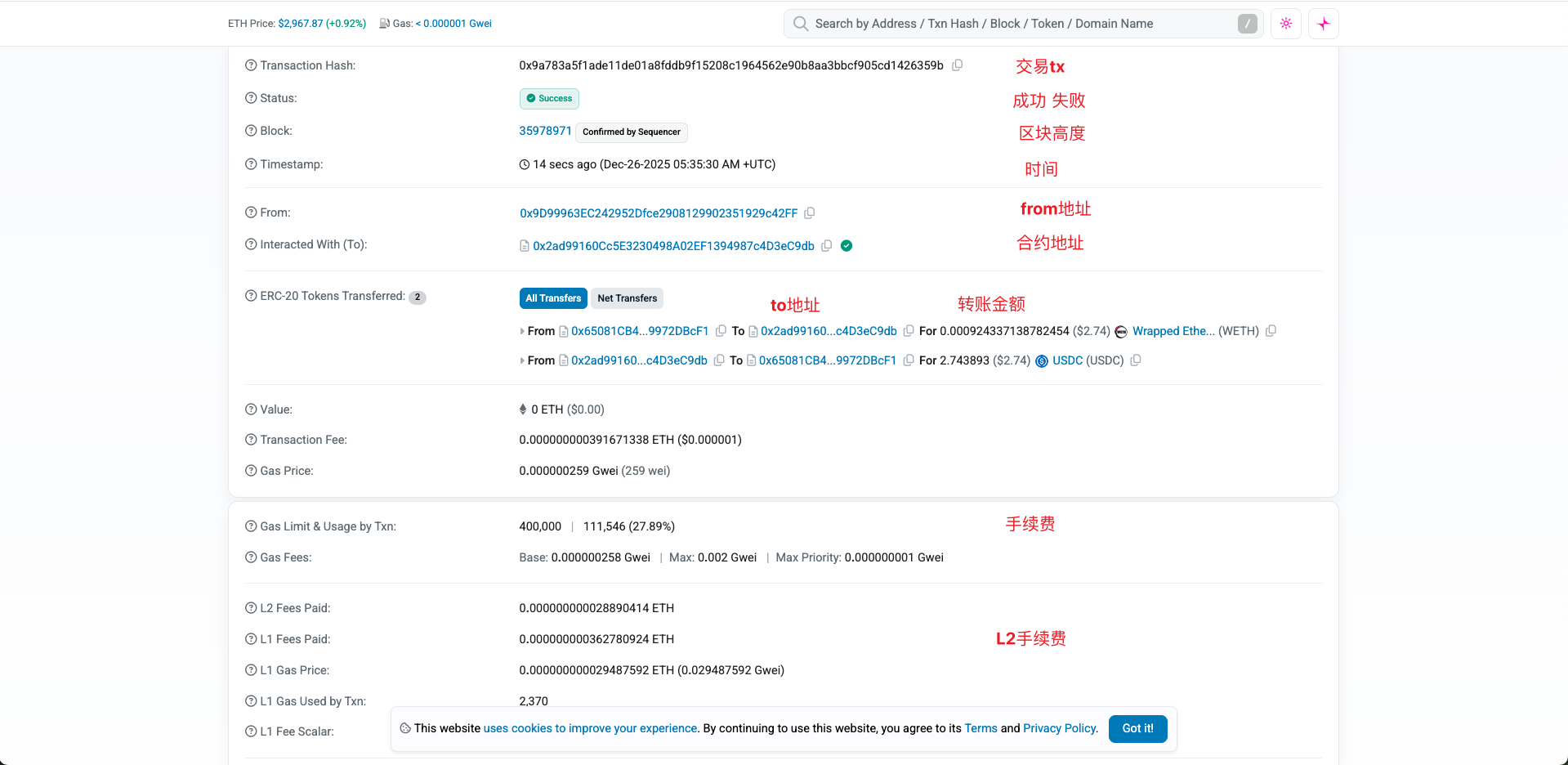Copy the transaction hash to clipboard
Image resolution: width=1568 pixels, height=765 pixels.
(x=957, y=65)
